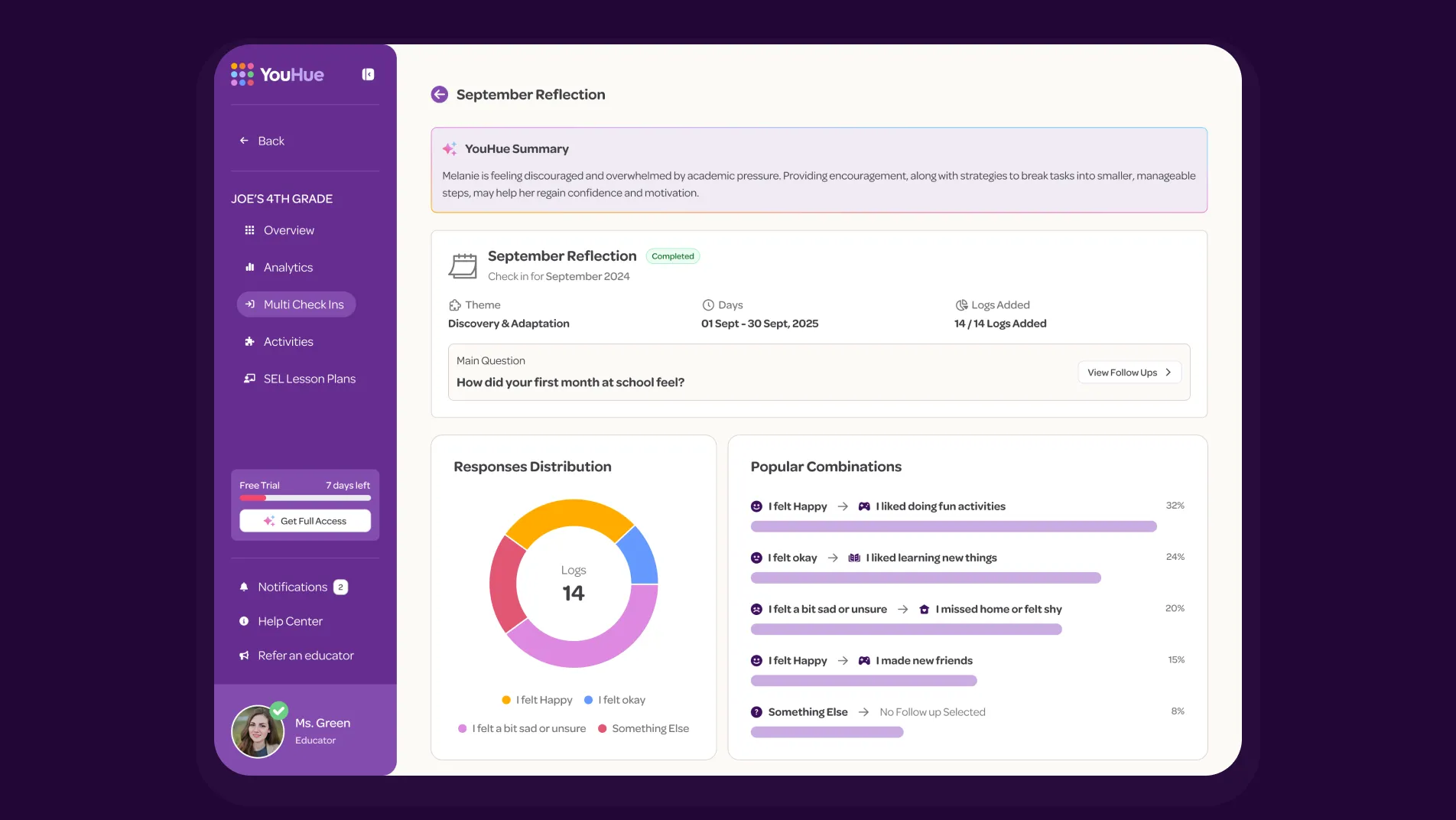Click the Analytics bar chart icon
This screenshot has width=1456, height=820.
click(x=249, y=267)
